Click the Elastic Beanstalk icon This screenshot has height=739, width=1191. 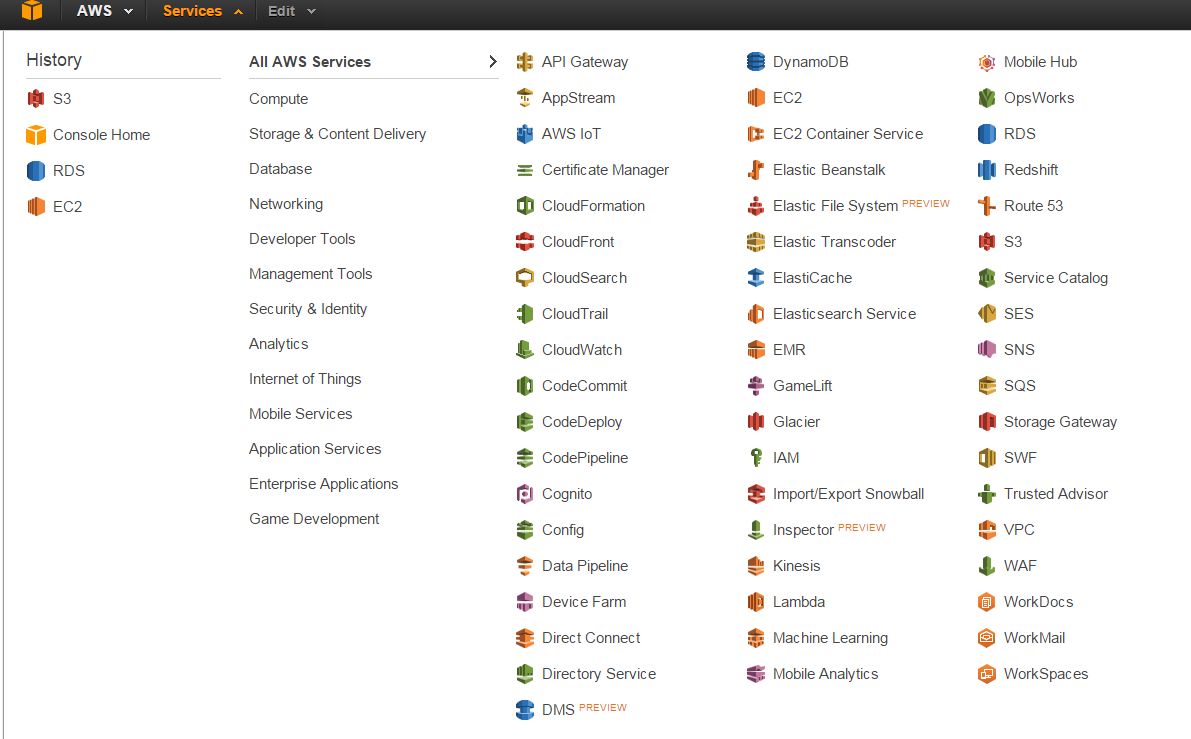[x=756, y=170]
